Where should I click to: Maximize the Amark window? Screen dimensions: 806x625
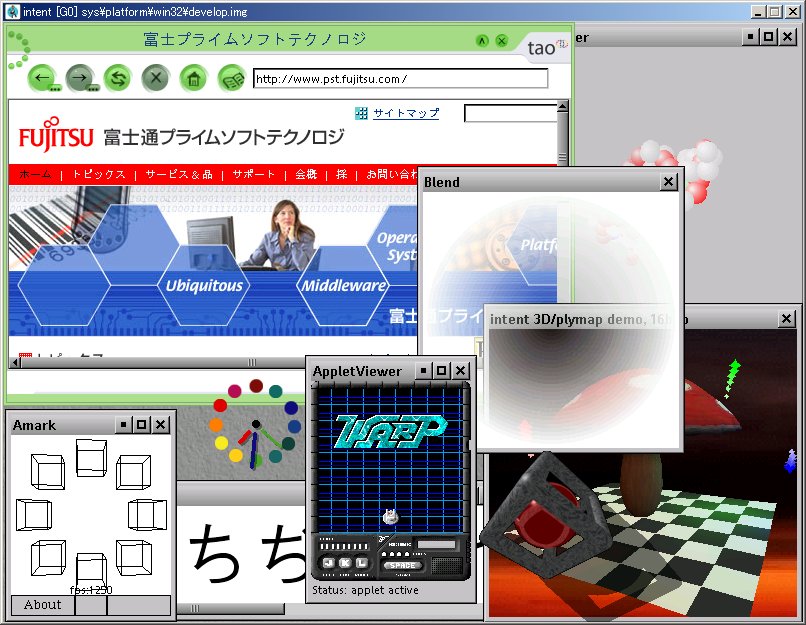142,425
